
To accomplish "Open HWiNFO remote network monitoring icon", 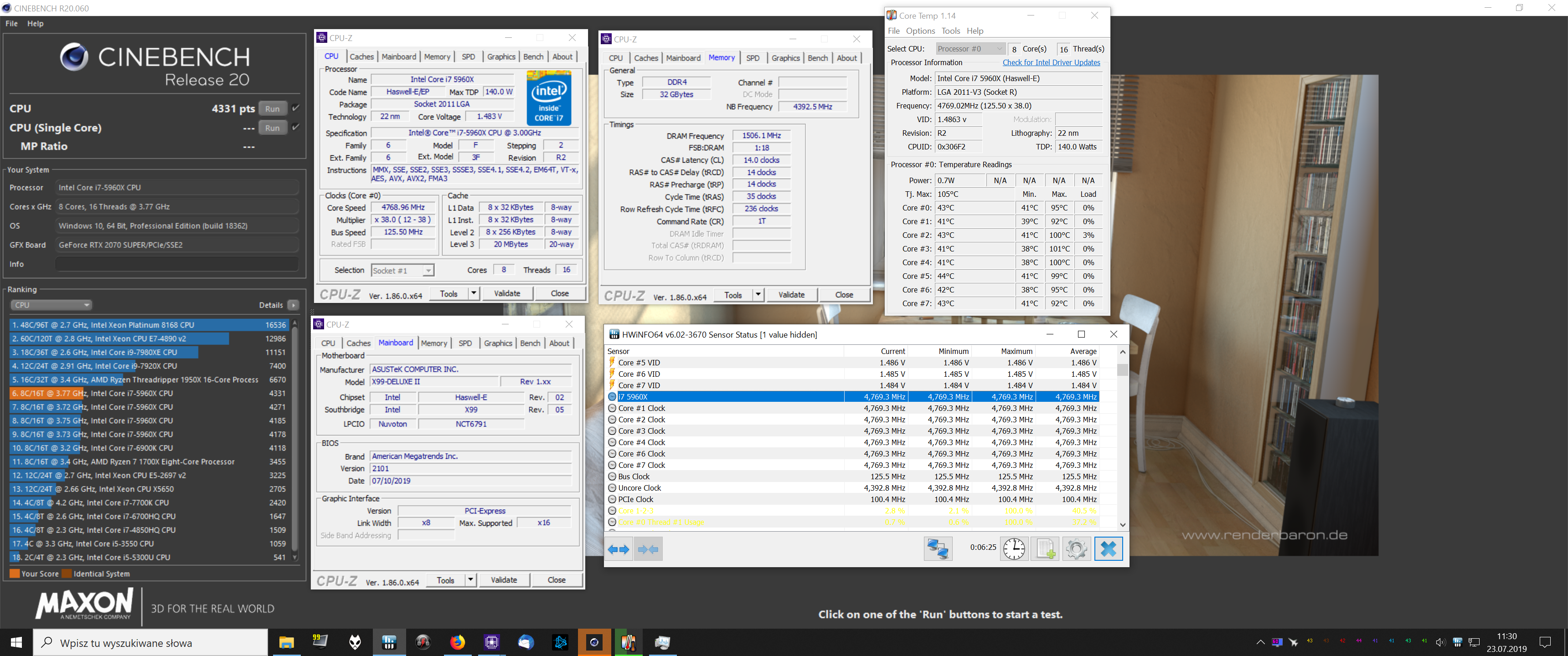I will 938,549.
